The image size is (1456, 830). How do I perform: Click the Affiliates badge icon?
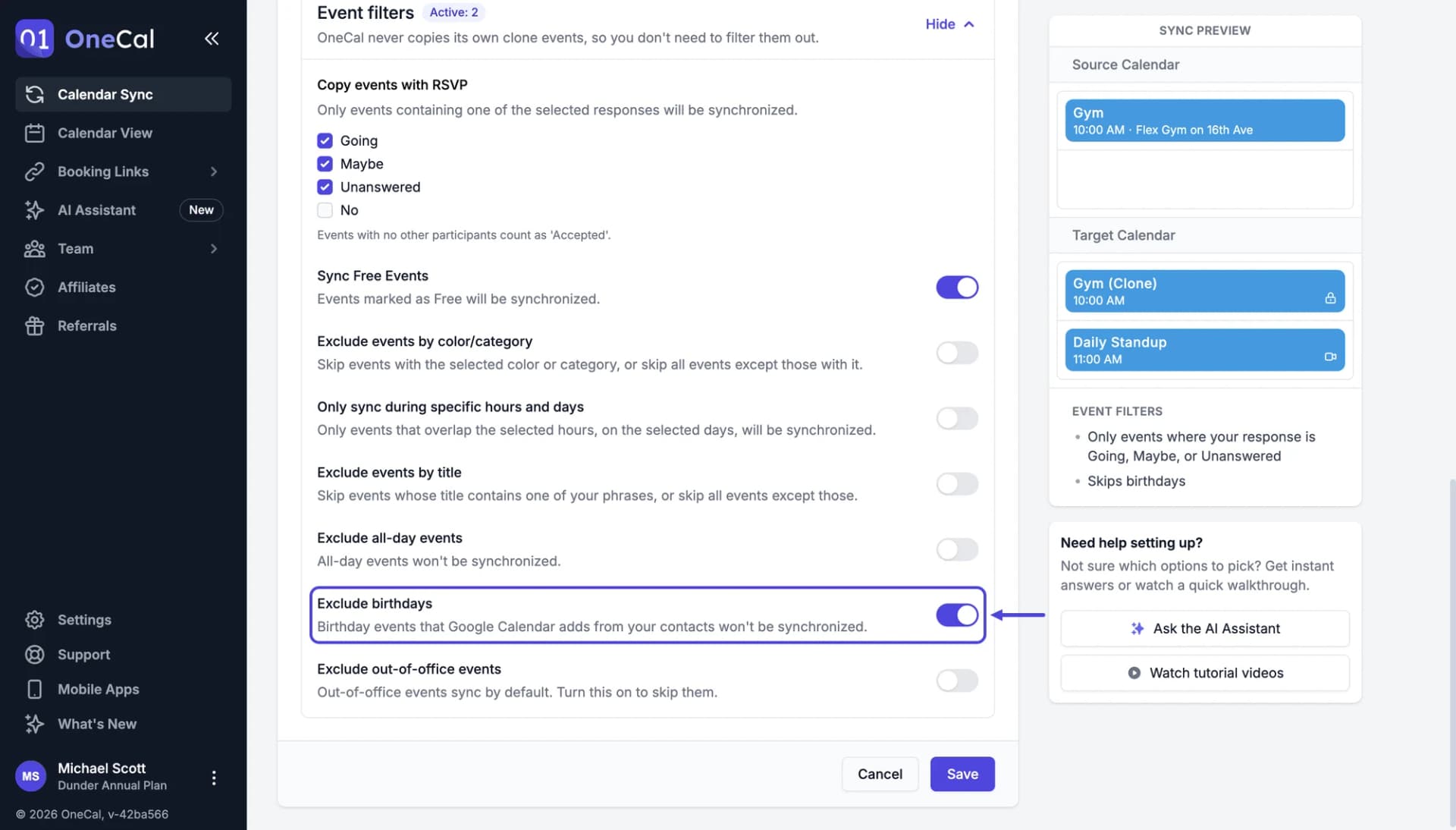point(34,288)
